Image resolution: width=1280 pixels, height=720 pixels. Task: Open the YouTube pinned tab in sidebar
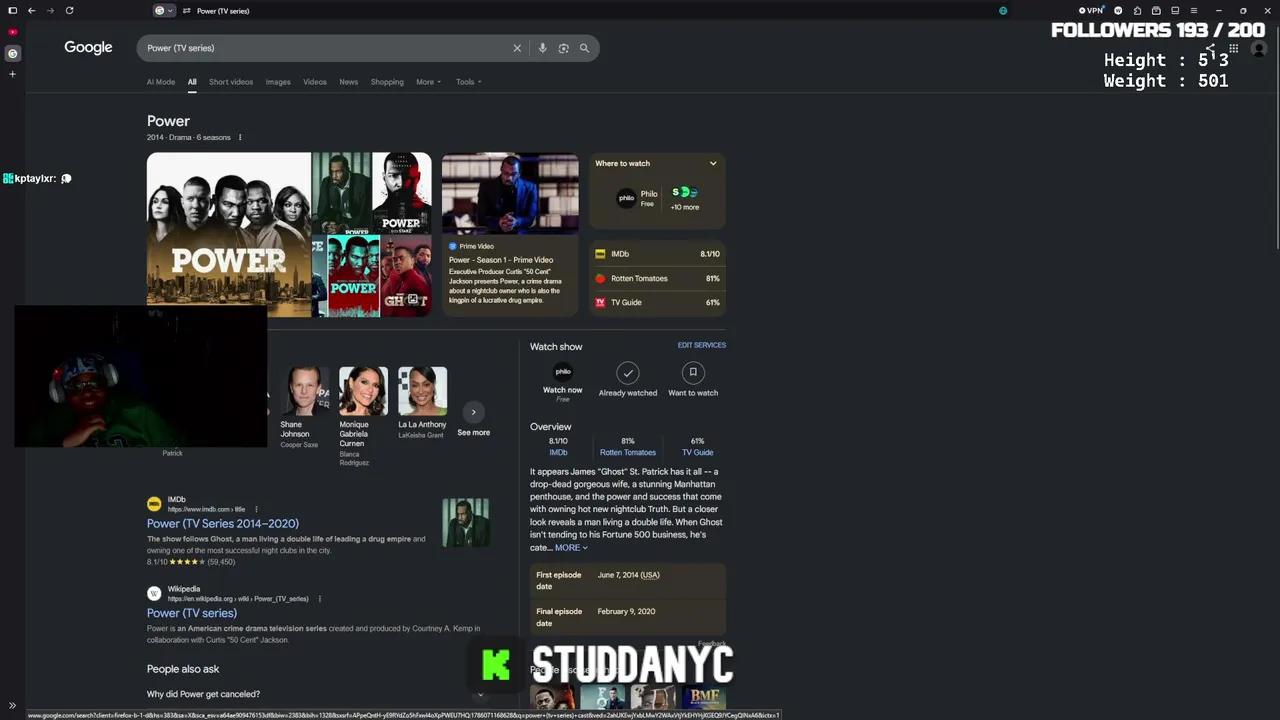point(12,32)
